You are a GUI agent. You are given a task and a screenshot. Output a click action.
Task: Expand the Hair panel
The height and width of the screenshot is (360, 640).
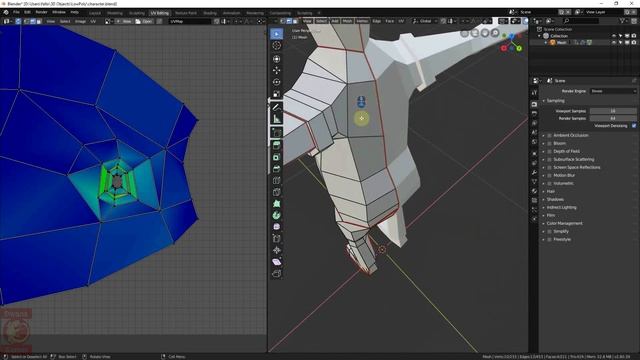544,191
